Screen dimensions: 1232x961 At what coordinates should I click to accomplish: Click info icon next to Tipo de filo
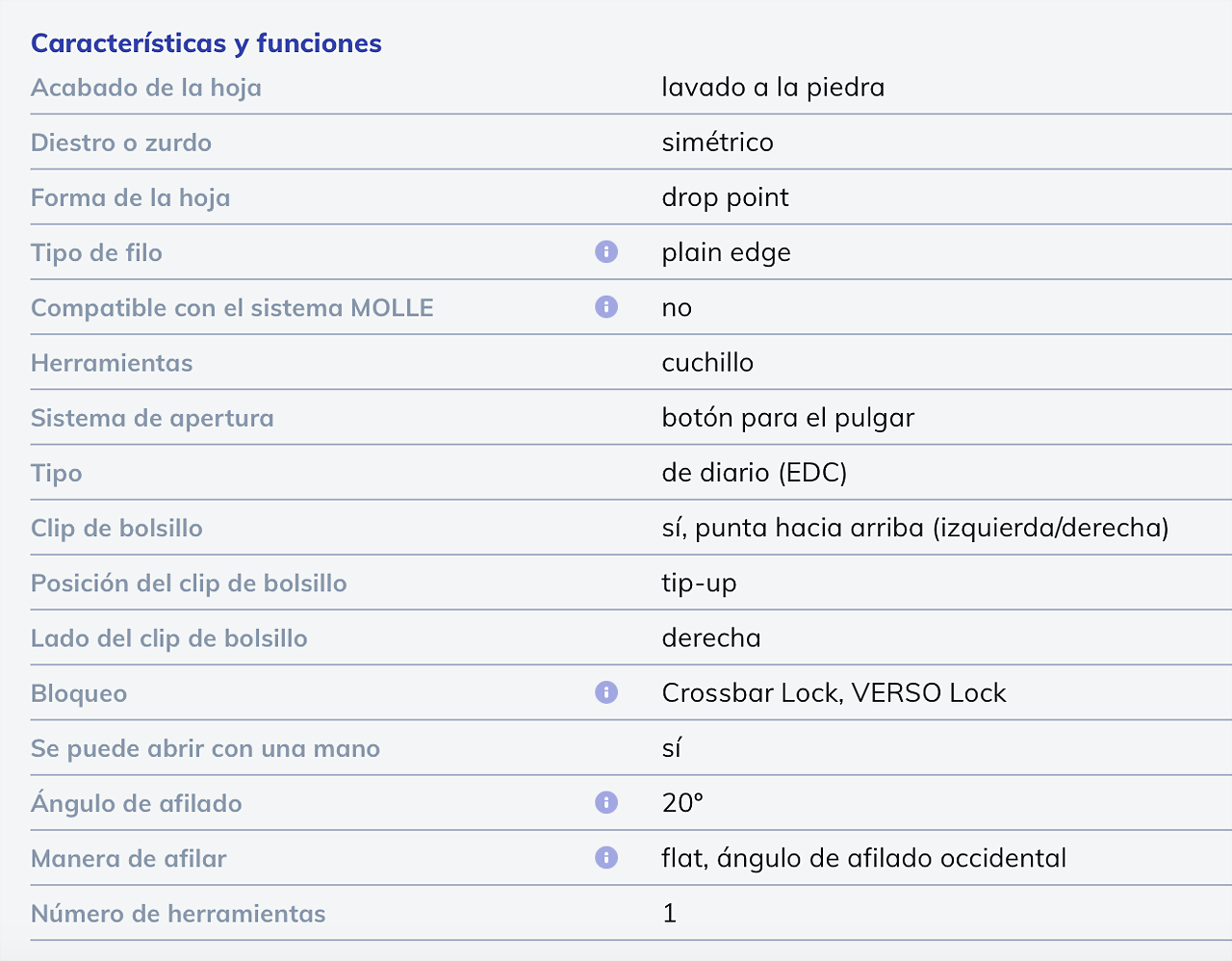(606, 251)
